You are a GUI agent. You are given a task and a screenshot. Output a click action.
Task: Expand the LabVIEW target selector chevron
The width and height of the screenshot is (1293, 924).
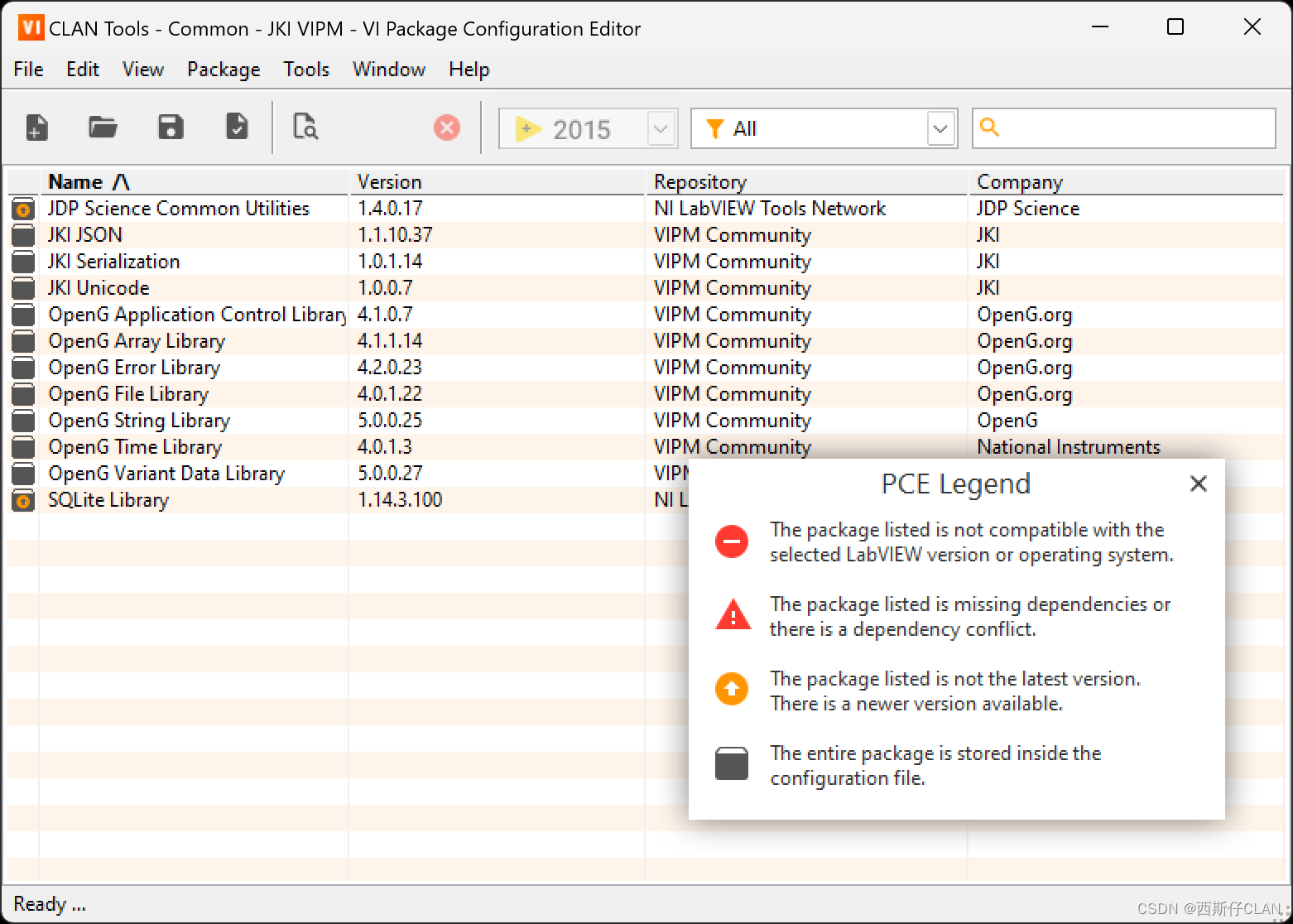click(660, 128)
